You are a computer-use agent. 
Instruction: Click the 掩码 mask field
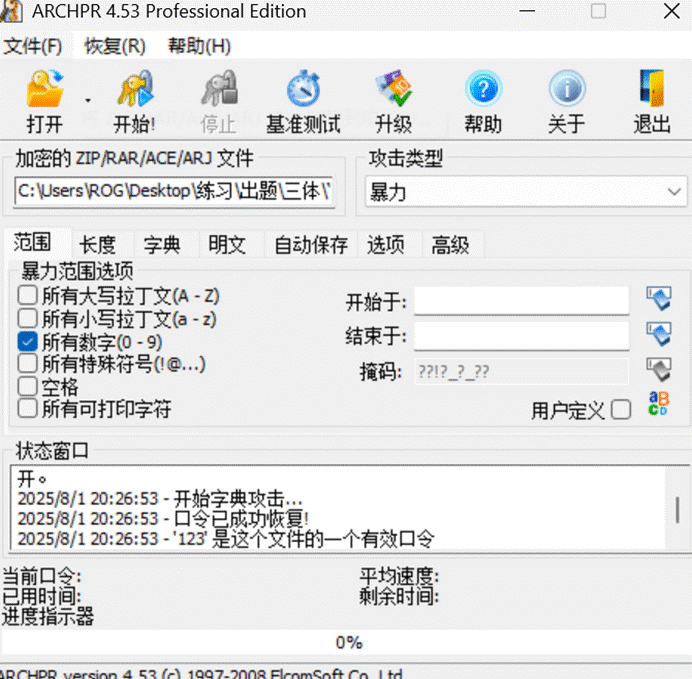click(522, 371)
